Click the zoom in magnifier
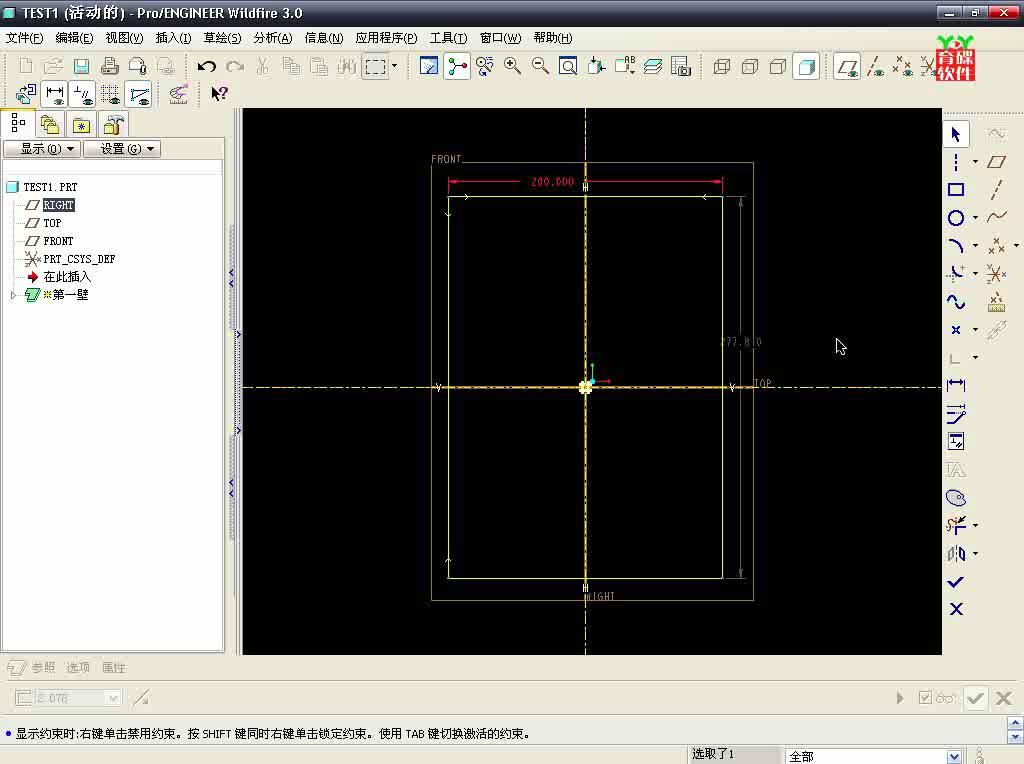Image resolution: width=1024 pixels, height=764 pixels. (513, 67)
